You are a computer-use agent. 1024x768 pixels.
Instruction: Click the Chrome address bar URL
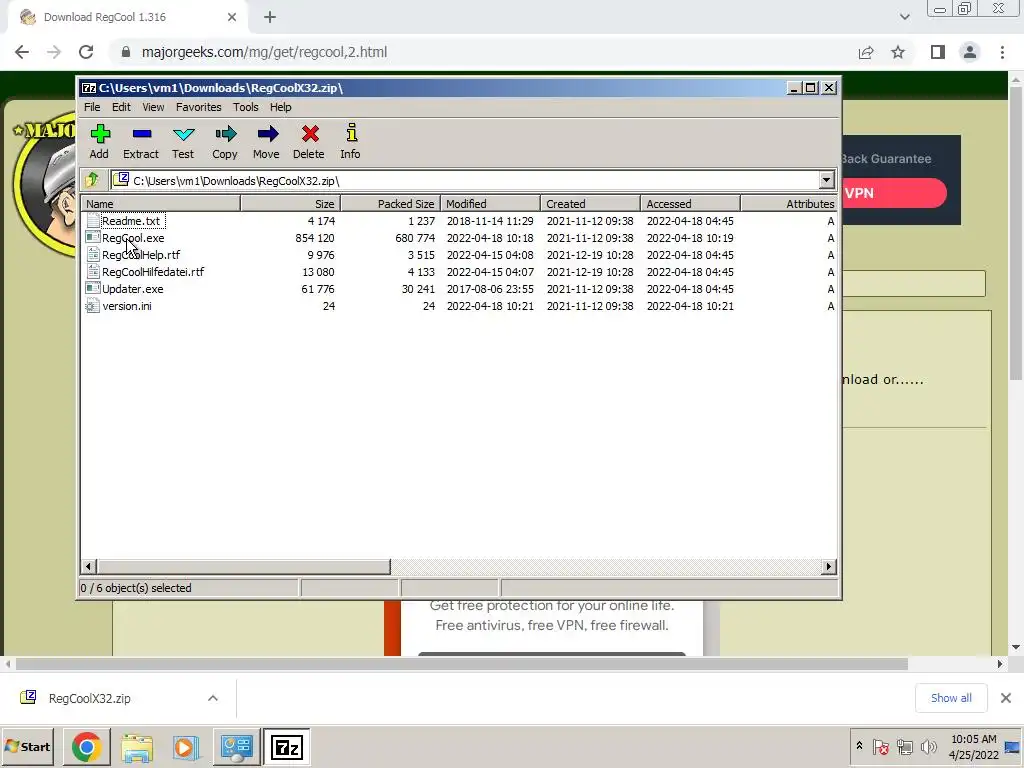click(x=264, y=52)
